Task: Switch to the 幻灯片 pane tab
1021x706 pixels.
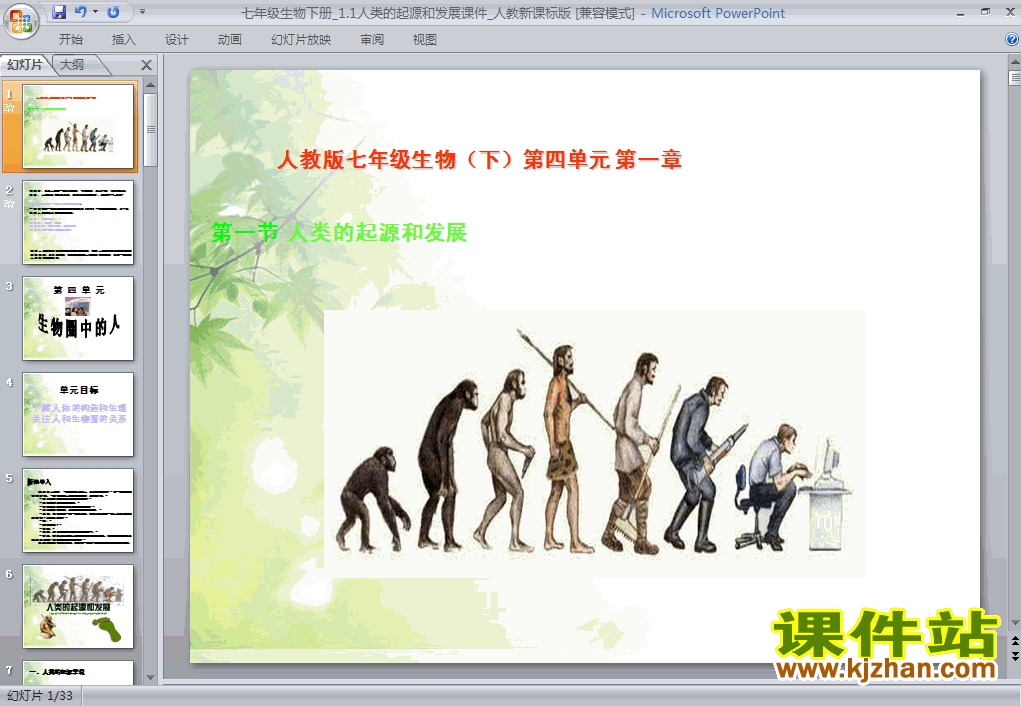Action: pyautogui.click(x=25, y=64)
